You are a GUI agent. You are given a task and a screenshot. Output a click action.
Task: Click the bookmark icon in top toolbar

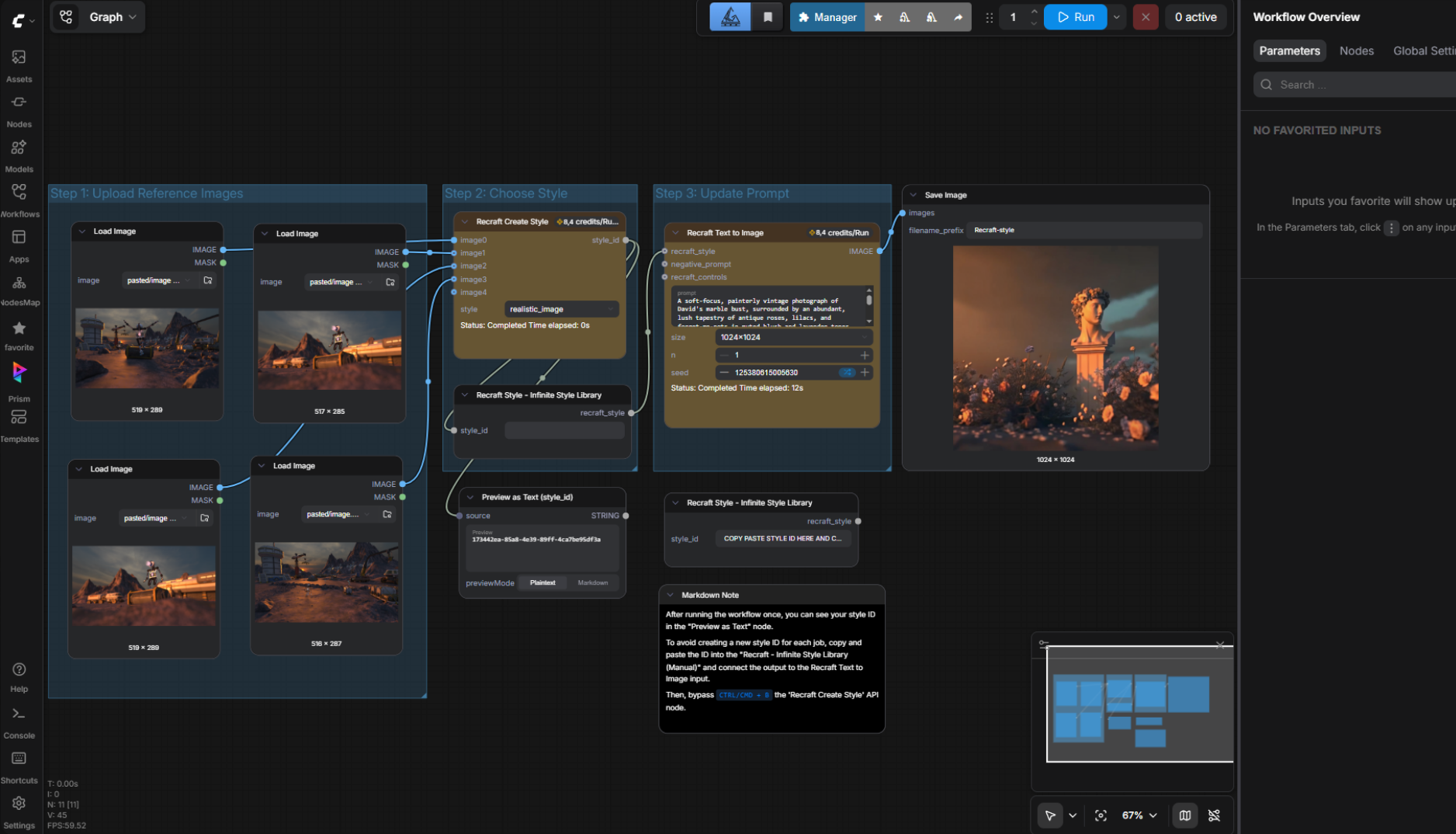point(768,17)
